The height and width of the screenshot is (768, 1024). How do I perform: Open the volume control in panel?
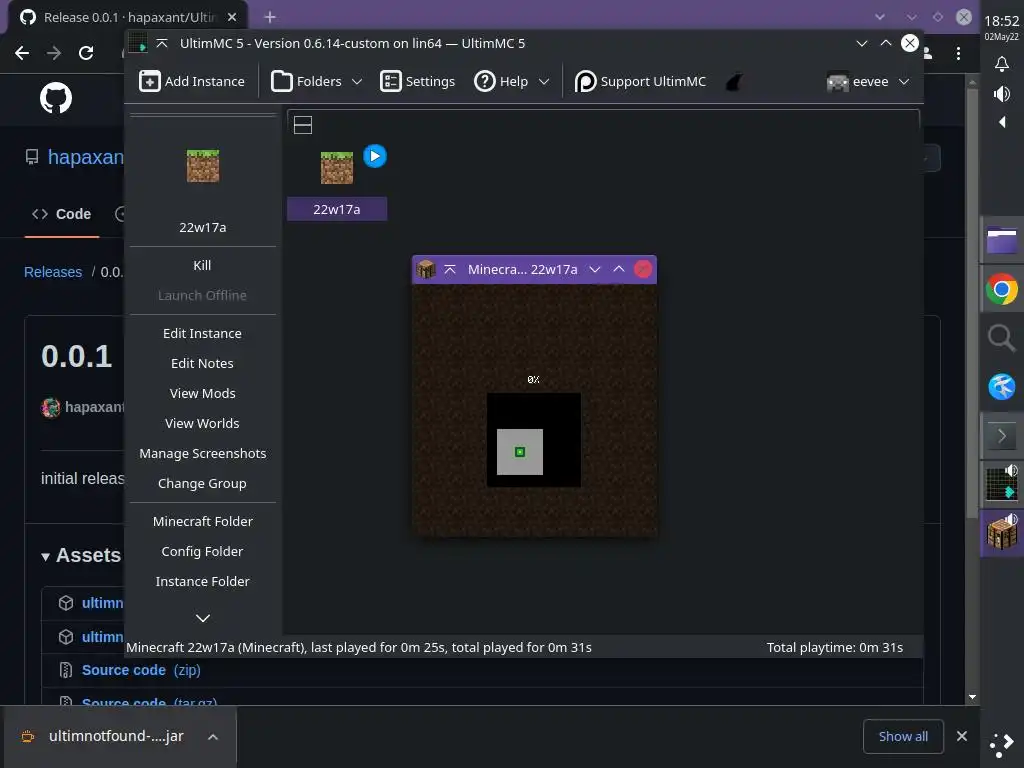1002,94
